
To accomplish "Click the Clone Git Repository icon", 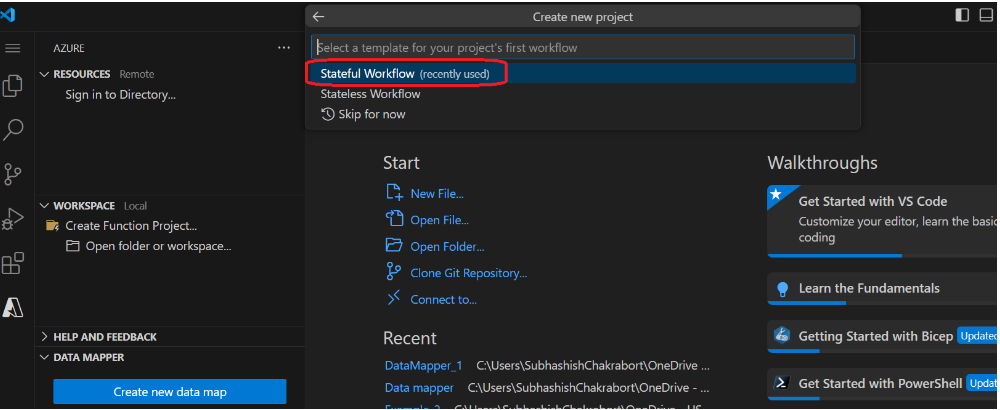I will point(393,272).
